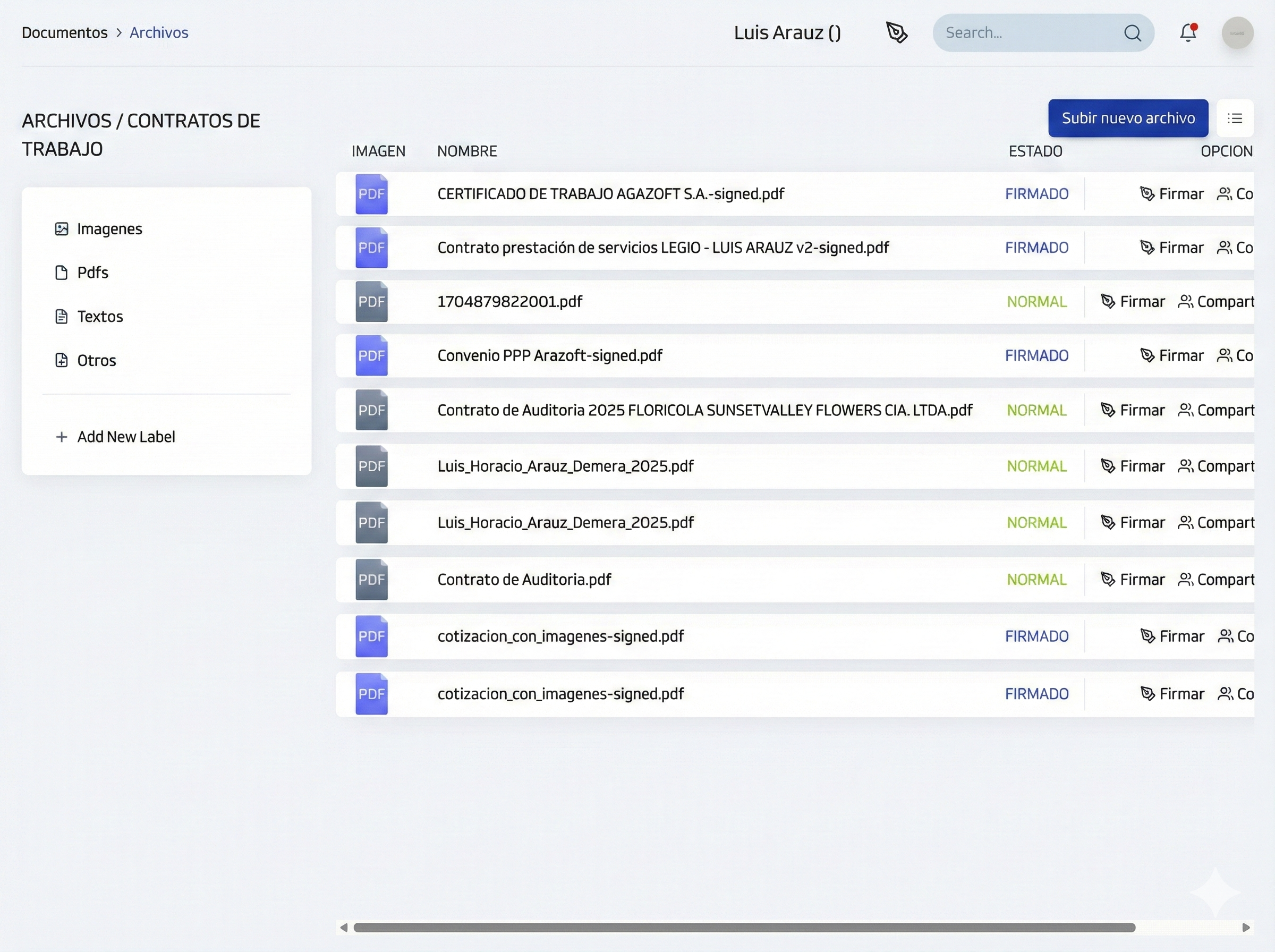Image resolution: width=1275 pixels, height=952 pixels.
Task: Open the Otros category
Action: click(x=96, y=361)
